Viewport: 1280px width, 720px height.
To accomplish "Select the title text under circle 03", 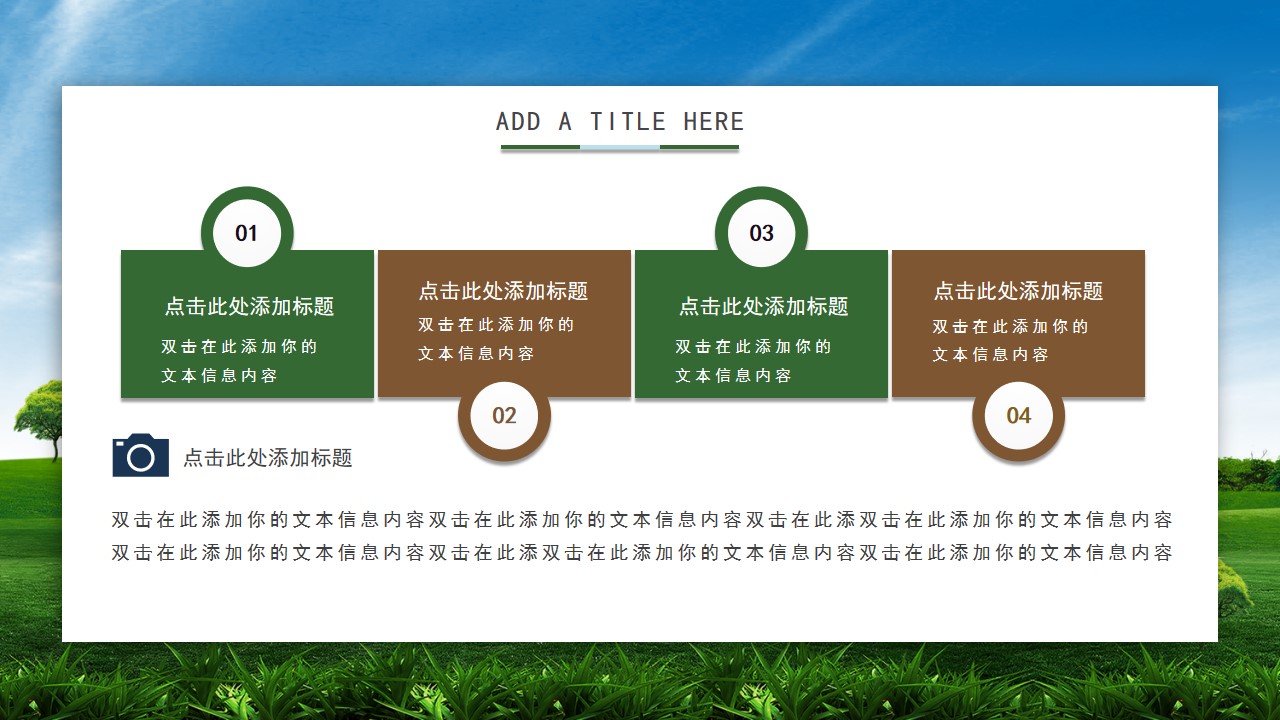I will pyautogui.click(x=763, y=307).
